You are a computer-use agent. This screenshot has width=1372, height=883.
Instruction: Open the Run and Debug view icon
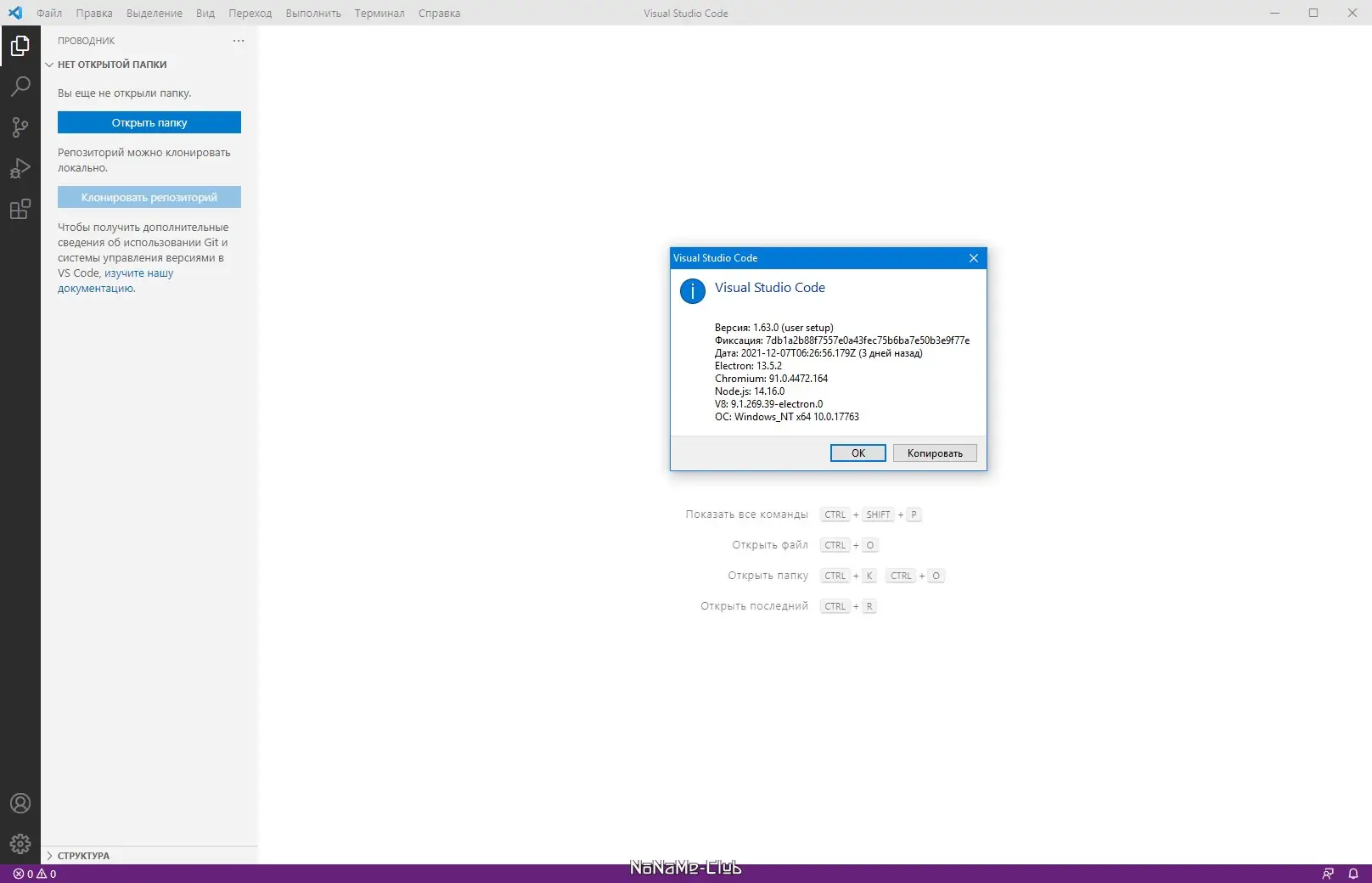(20, 167)
